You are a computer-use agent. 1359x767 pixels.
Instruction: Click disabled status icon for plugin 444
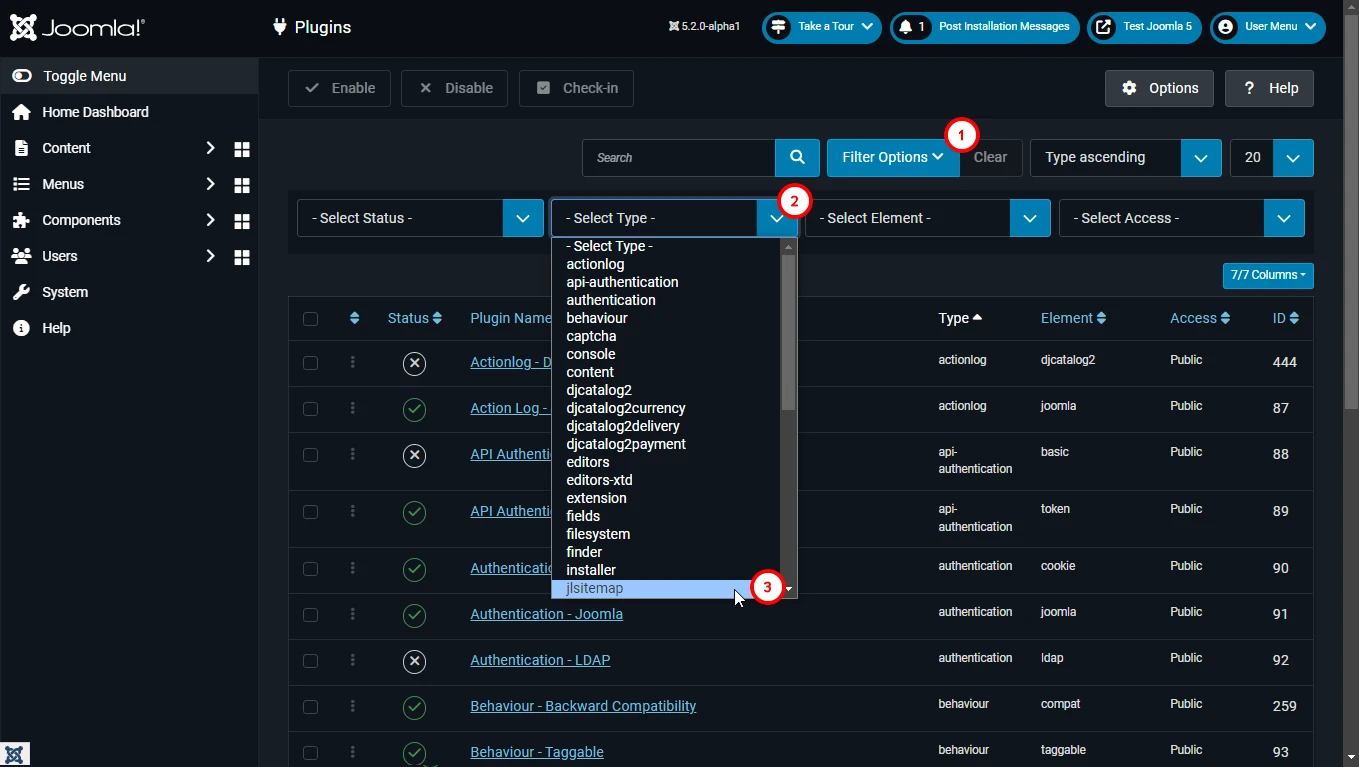(x=414, y=363)
